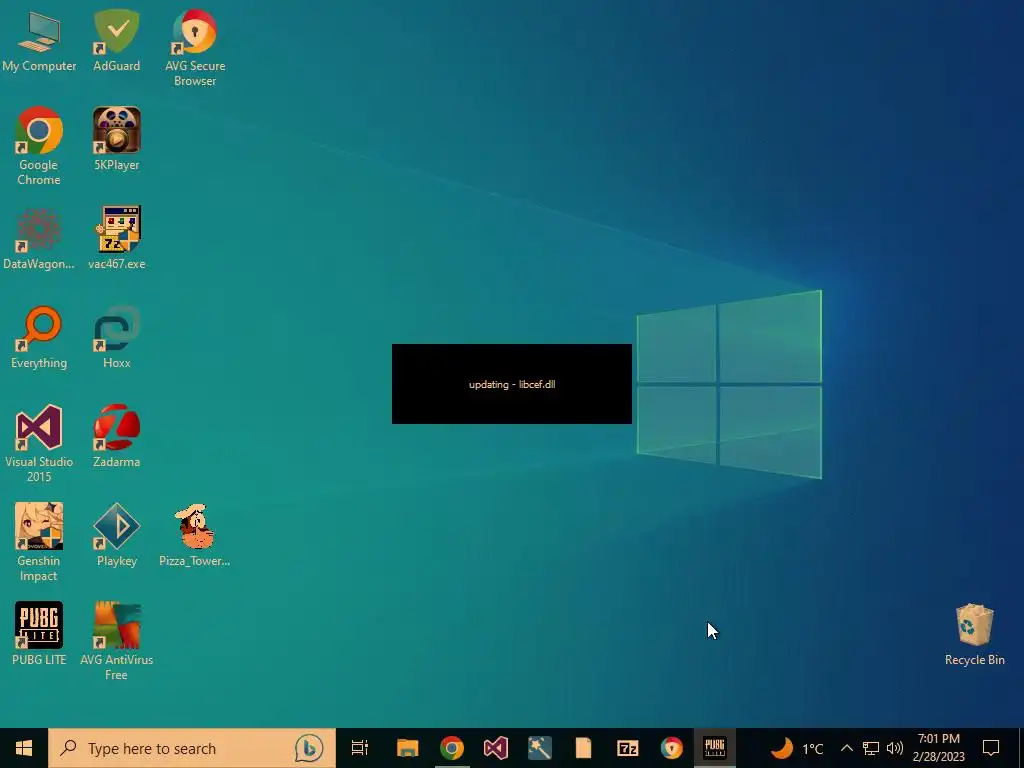Click the AVG AntiVirus Free desktop shortcut

[x=116, y=641]
